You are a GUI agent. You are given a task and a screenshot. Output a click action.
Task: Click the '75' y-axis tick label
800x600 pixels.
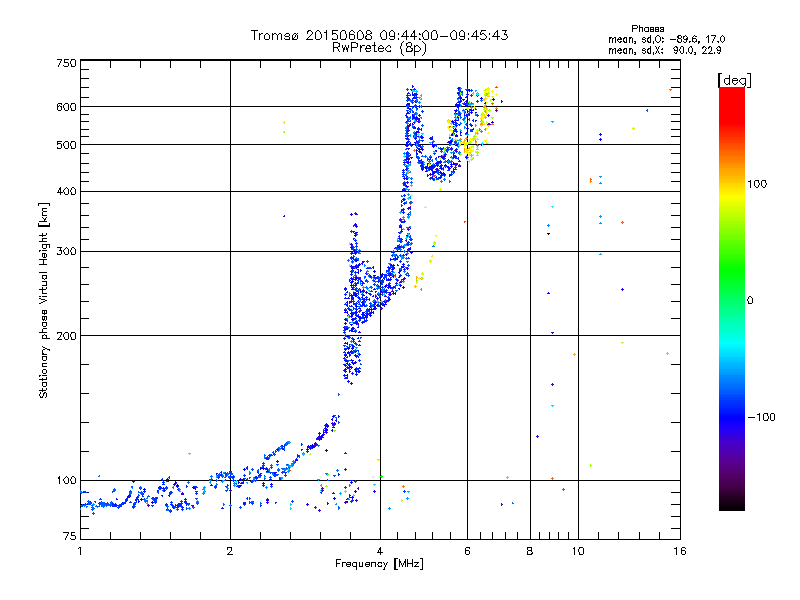(69, 536)
